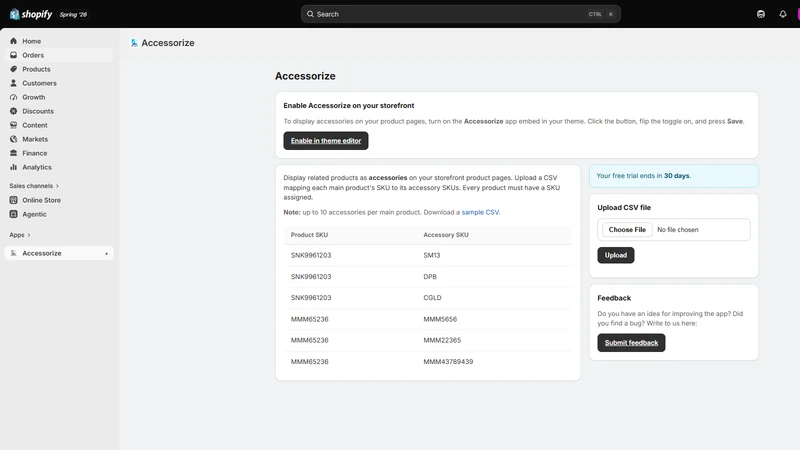Click the Submit feedback button

(631, 343)
